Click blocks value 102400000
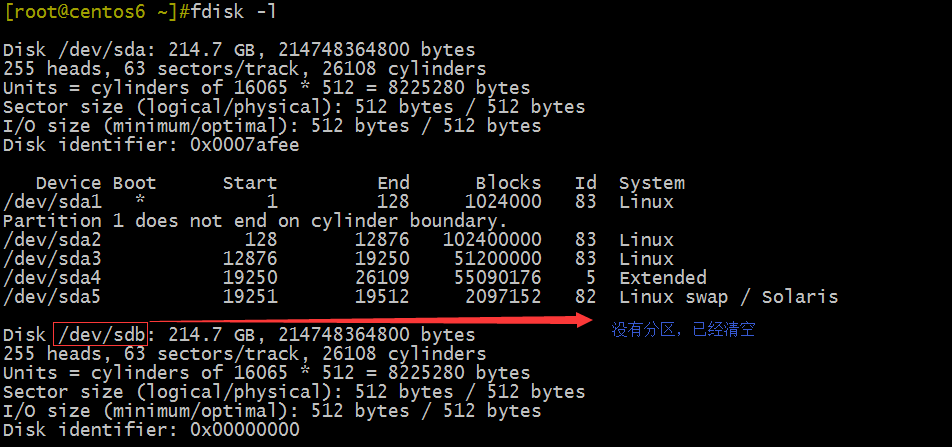Viewport: 952px width, 447px height. 492,240
